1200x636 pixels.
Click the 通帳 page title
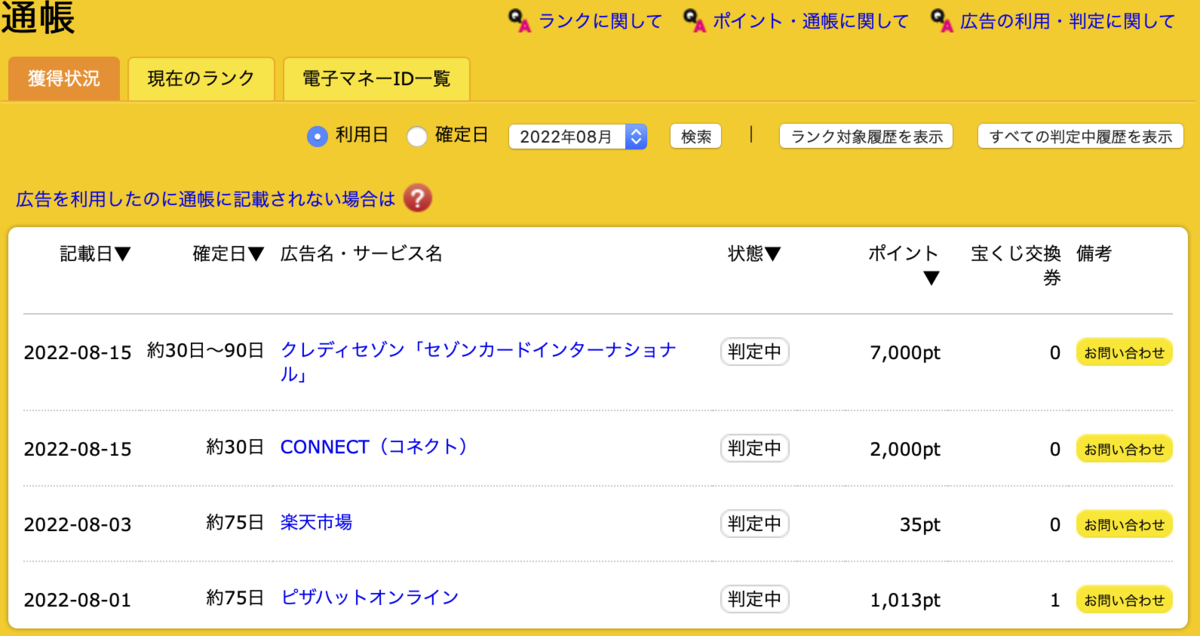[38, 20]
